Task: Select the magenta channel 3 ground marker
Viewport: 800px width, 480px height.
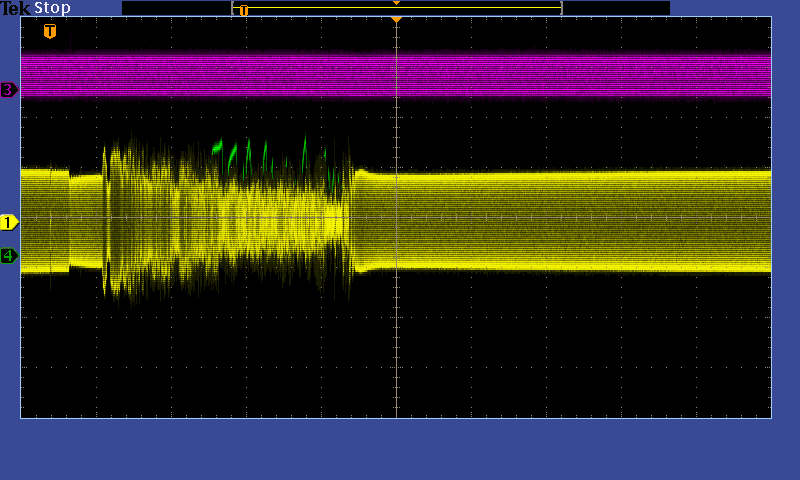Action: coord(9,90)
